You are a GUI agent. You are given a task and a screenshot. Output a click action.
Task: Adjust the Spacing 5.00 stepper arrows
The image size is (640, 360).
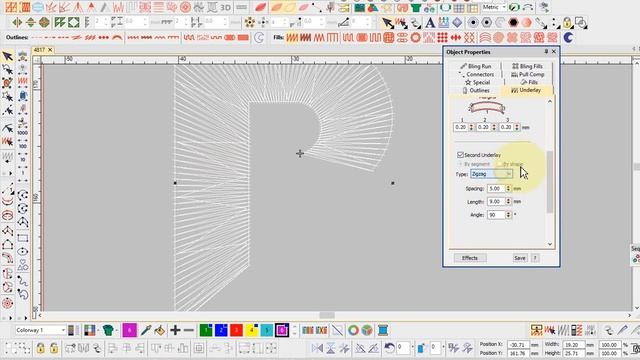pos(508,189)
